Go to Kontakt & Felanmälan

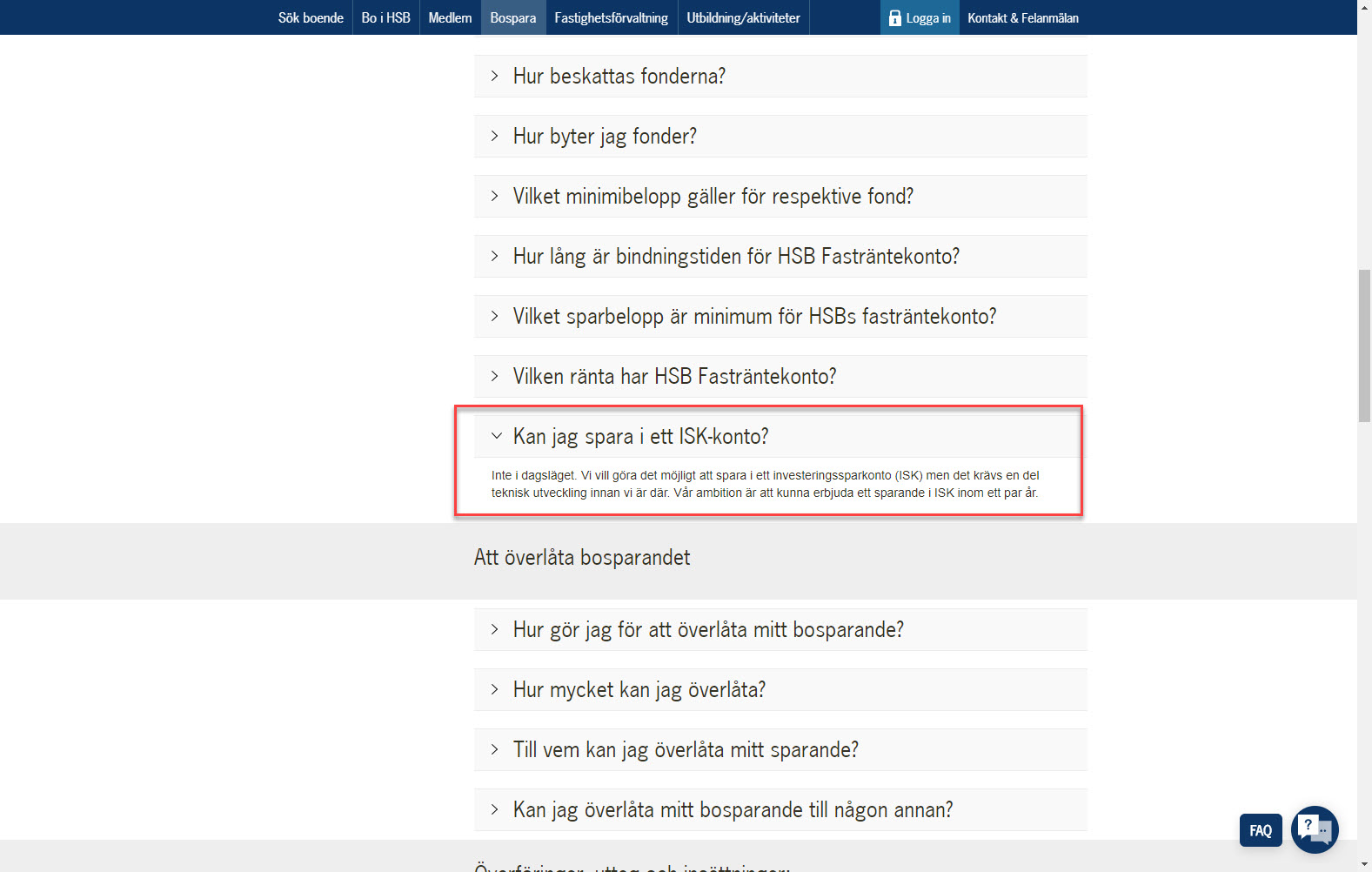(x=1022, y=18)
